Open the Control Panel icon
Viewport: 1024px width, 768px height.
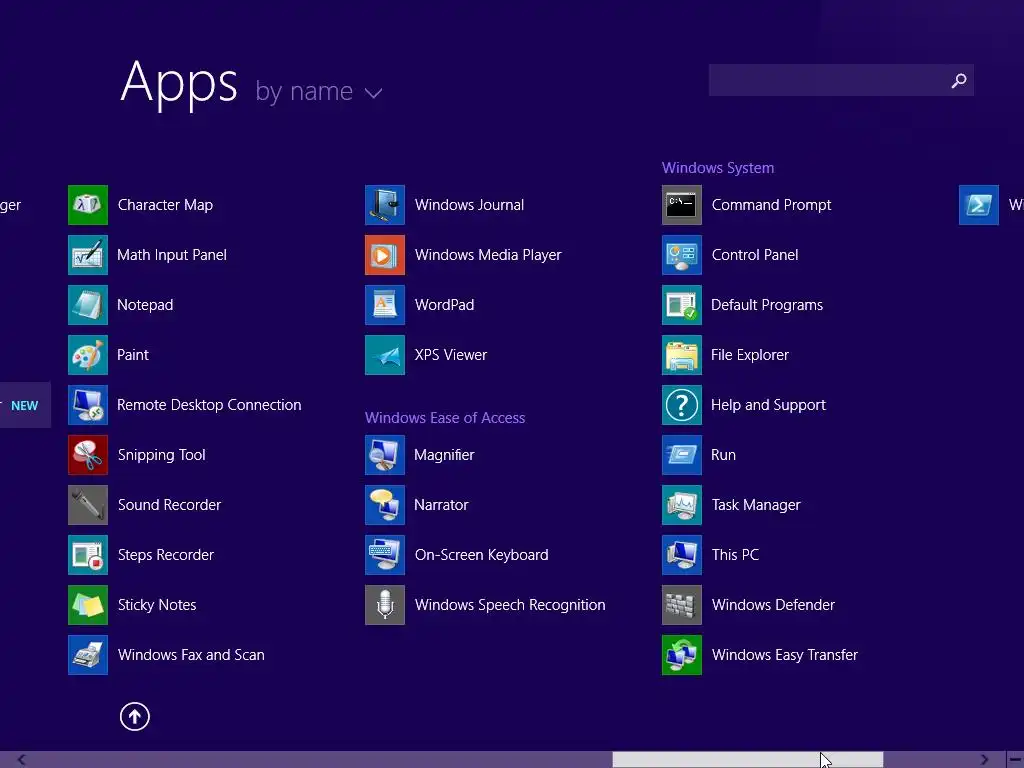coord(682,255)
